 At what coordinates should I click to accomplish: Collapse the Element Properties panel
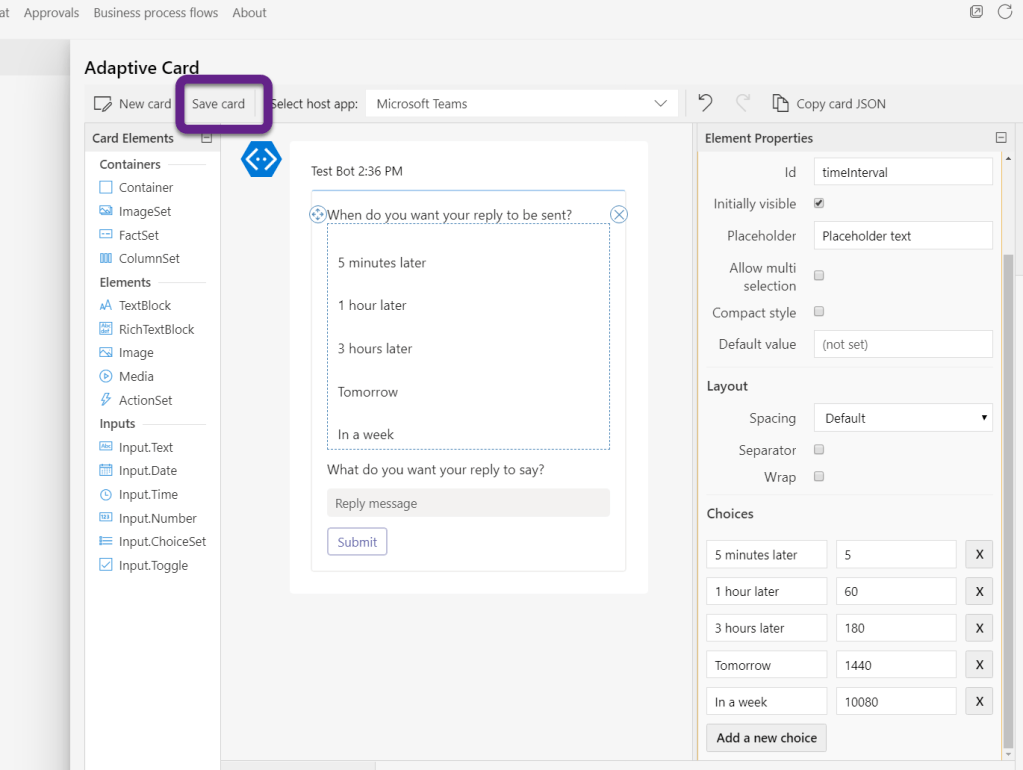point(1000,138)
